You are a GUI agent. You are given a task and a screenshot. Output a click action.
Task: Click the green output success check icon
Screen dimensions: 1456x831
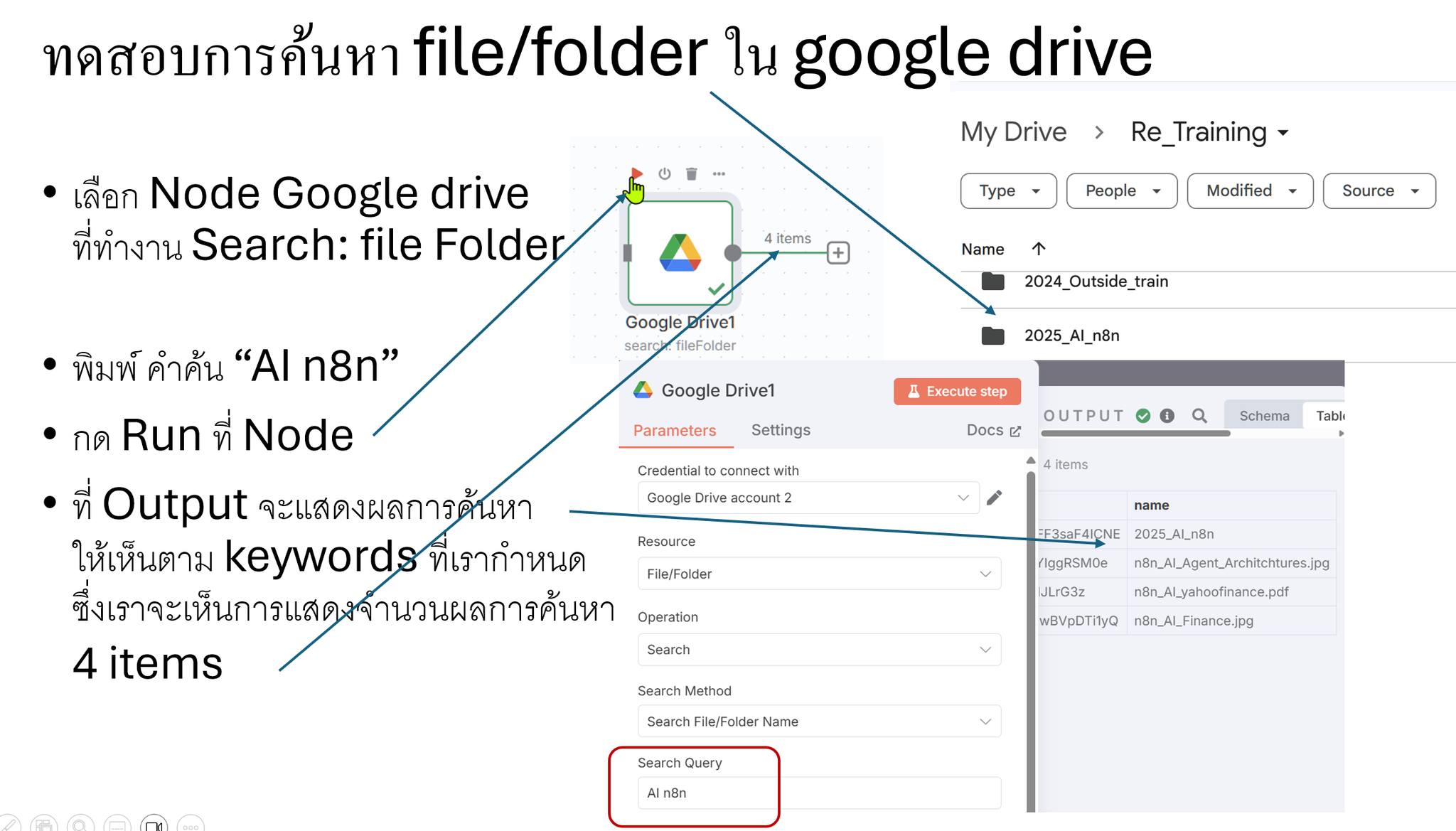1143,416
